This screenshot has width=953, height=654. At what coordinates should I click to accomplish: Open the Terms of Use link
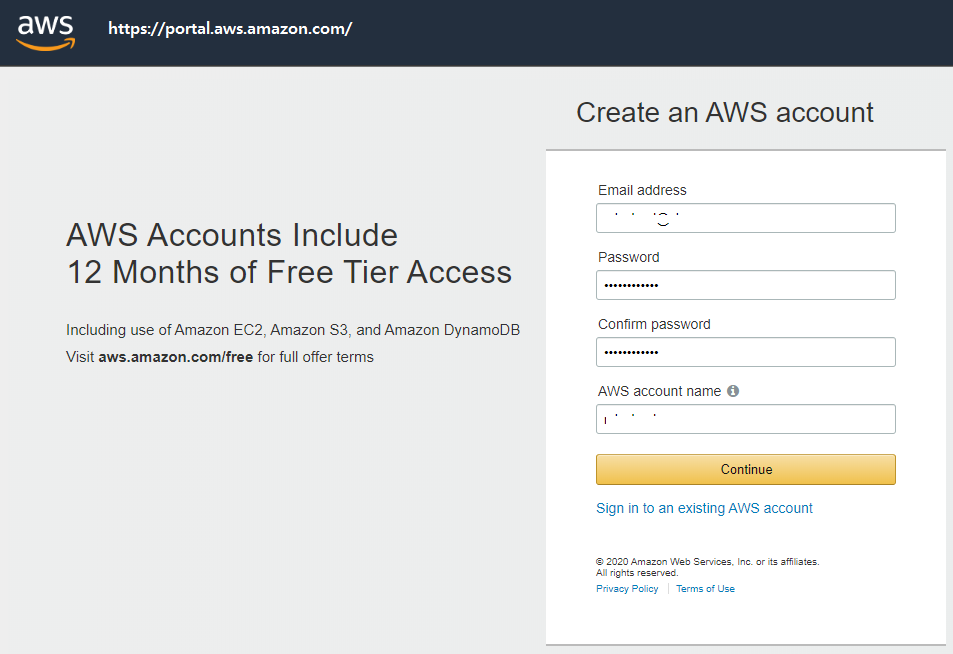click(x=705, y=588)
